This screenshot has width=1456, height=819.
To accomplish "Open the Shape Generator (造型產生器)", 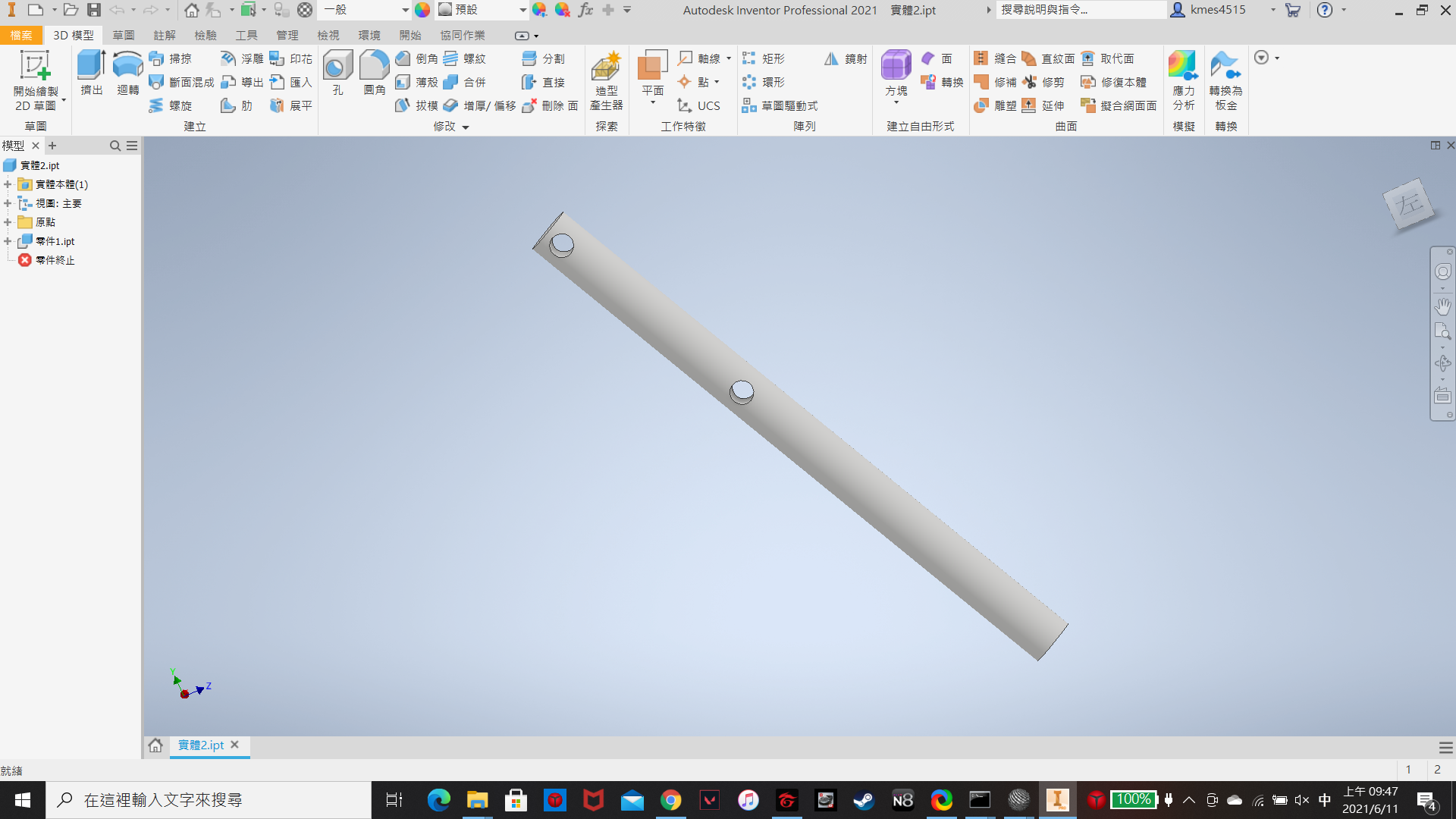I will [606, 80].
